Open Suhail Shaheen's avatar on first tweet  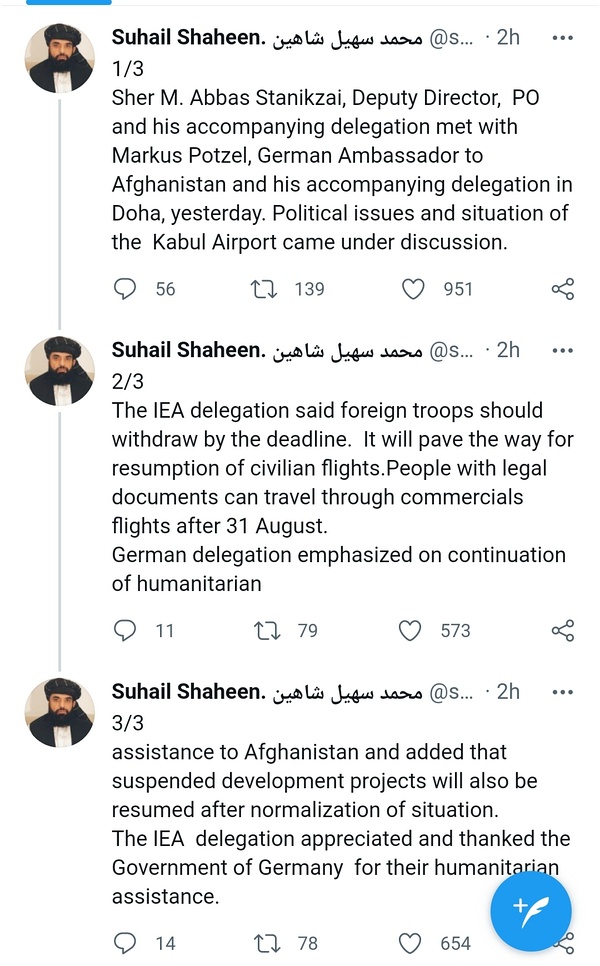(60, 58)
